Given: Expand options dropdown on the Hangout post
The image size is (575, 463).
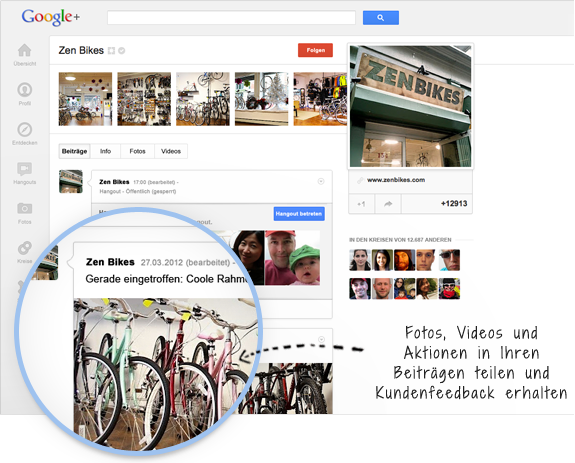Looking at the screenshot, I should pos(321,181).
